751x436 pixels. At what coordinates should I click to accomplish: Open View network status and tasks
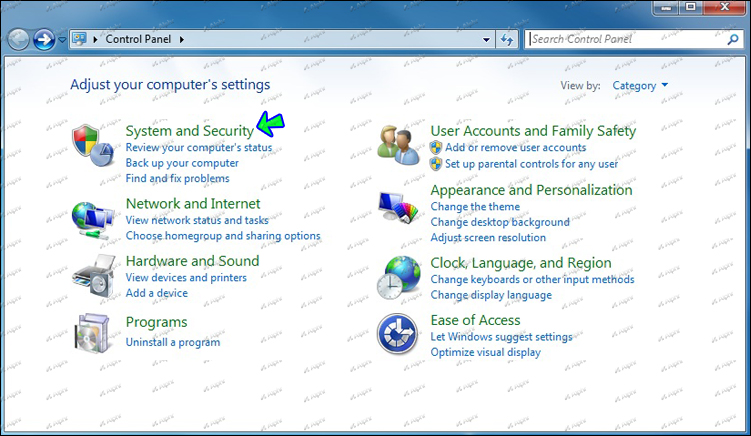point(197,220)
